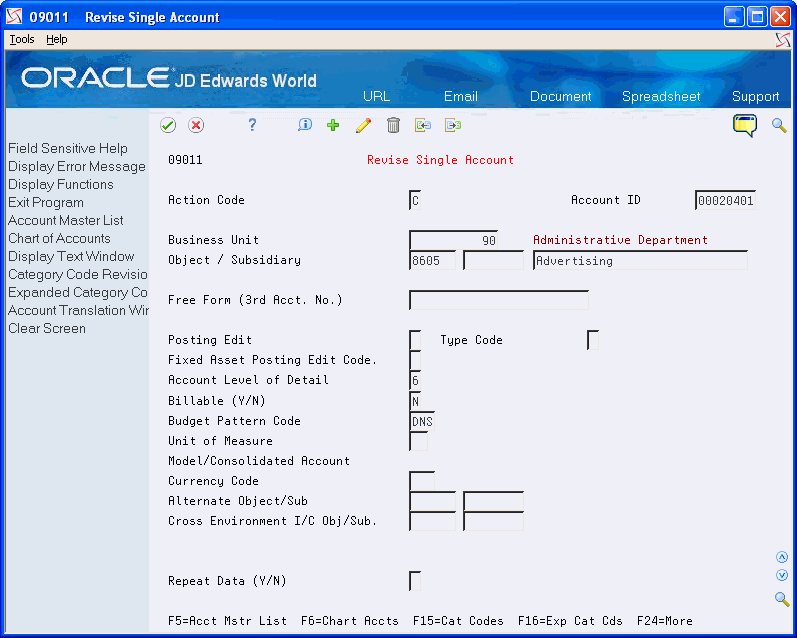
Task: Select Display Error Message link
Action: 77,166
